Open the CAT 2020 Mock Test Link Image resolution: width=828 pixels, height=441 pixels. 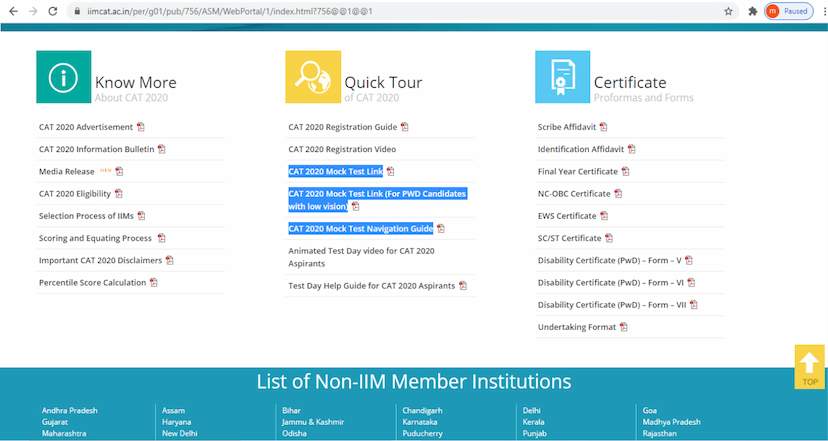pos(335,171)
